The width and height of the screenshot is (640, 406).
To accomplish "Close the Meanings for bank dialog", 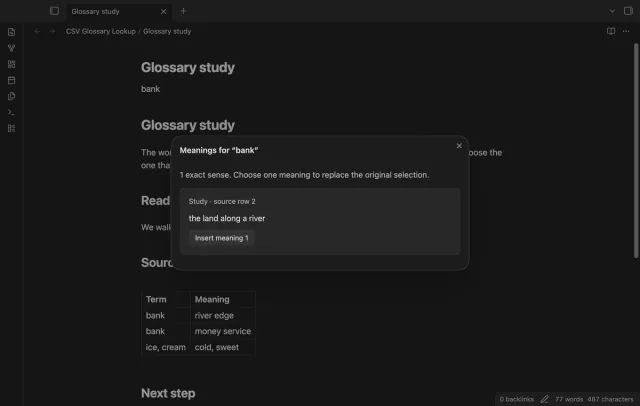I will (459, 146).
